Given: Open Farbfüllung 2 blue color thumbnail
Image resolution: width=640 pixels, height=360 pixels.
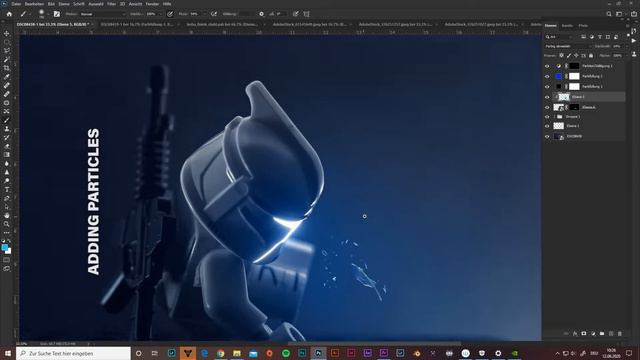Looking at the screenshot, I should [x=558, y=76].
